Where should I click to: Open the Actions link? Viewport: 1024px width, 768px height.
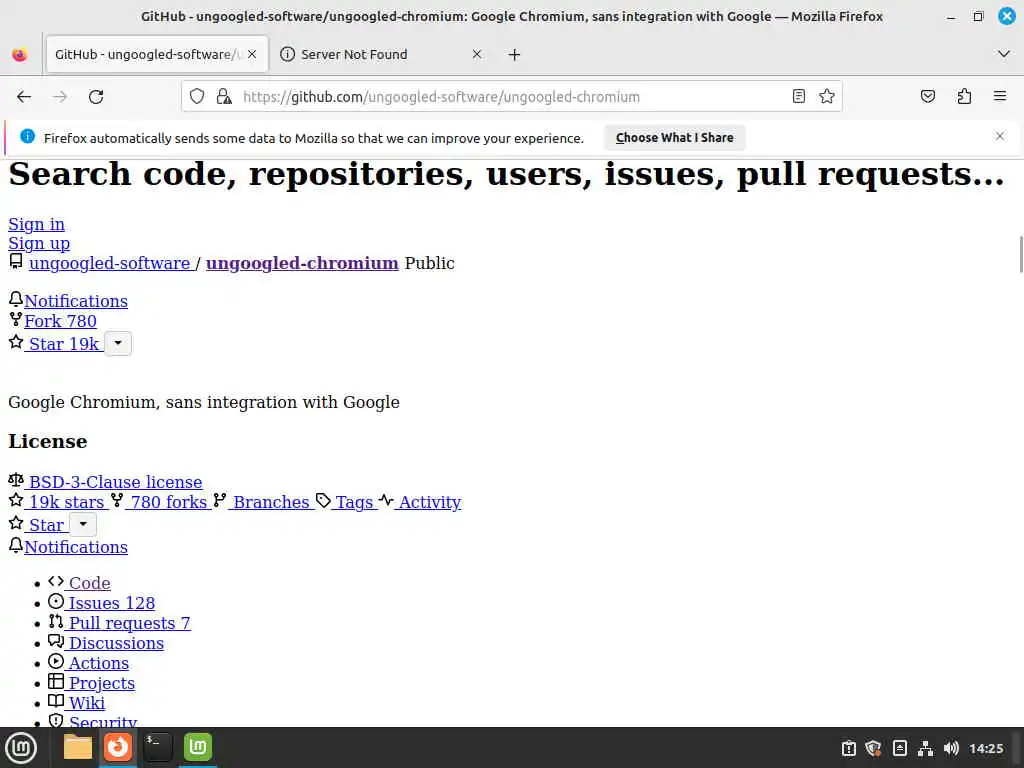click(98, 664)
